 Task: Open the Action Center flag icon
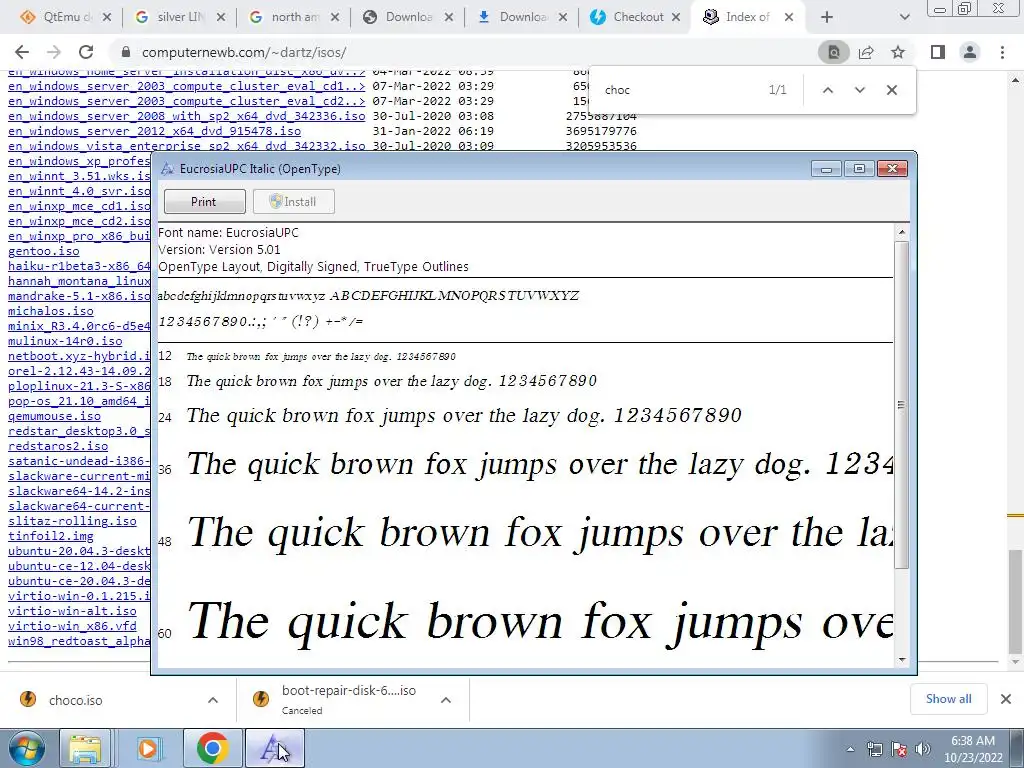click(899, 749)
